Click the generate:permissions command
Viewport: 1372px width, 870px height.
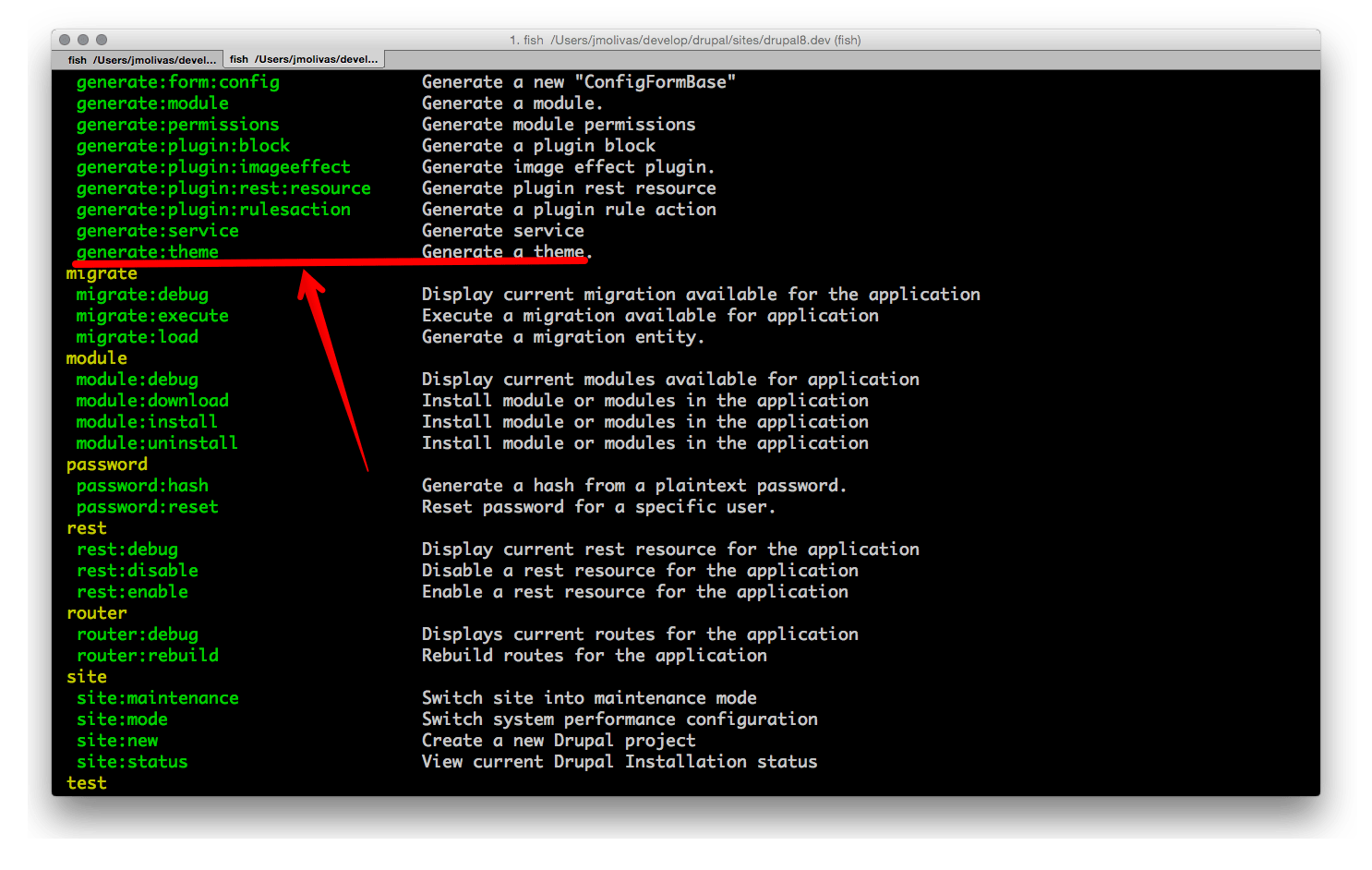pos(178,125)
